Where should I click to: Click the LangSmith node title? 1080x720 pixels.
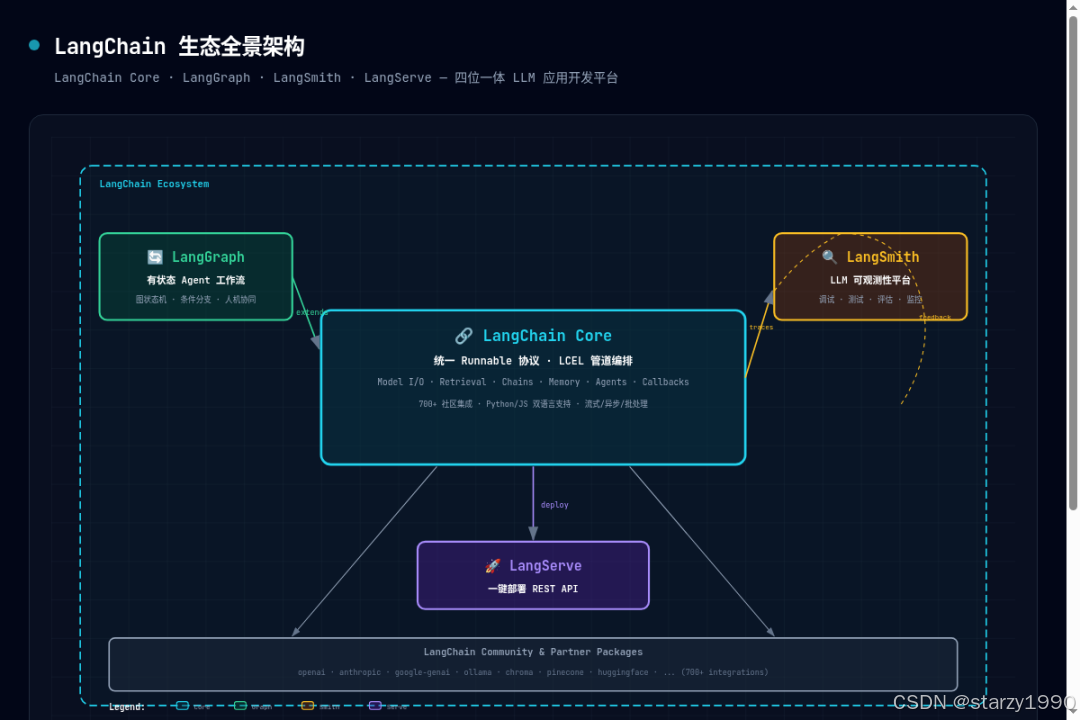[882, 257]
